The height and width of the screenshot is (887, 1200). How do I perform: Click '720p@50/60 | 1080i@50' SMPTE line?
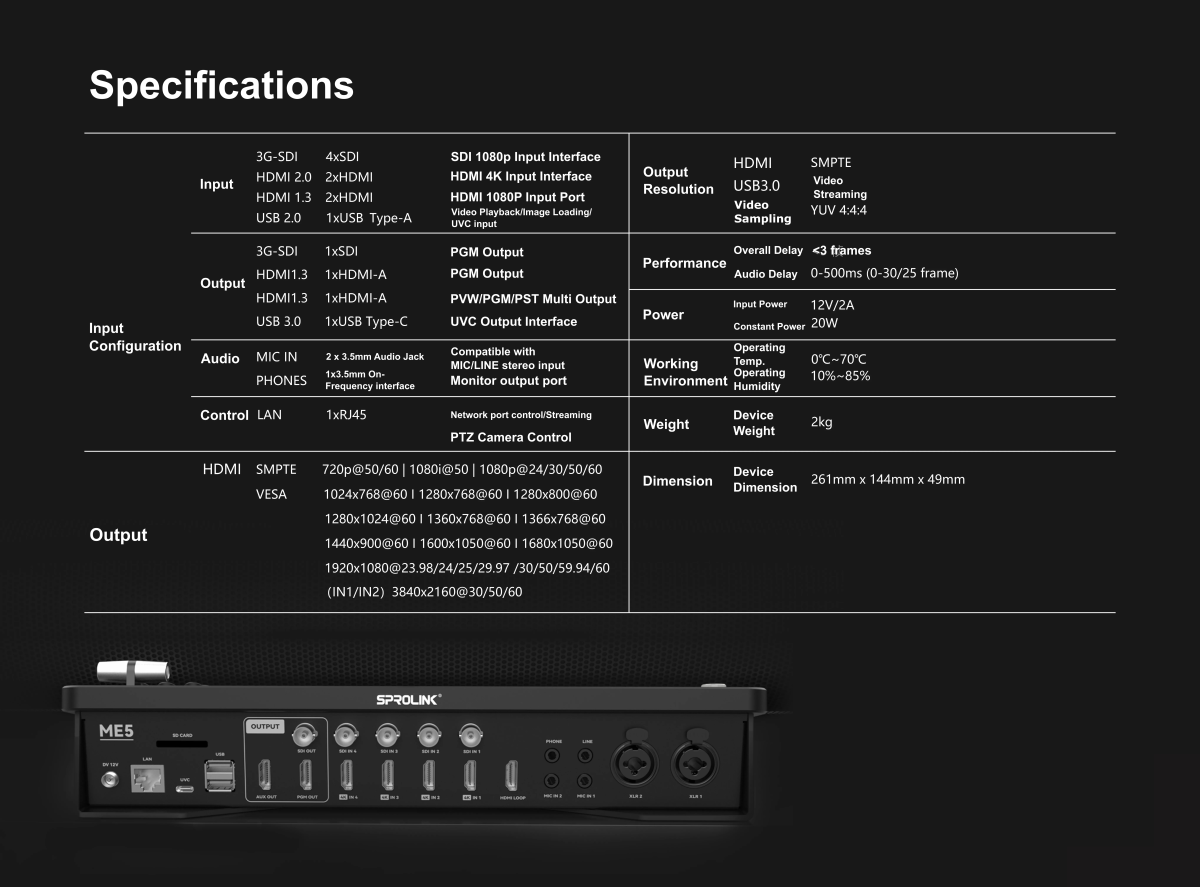click(x=462, y=469)
